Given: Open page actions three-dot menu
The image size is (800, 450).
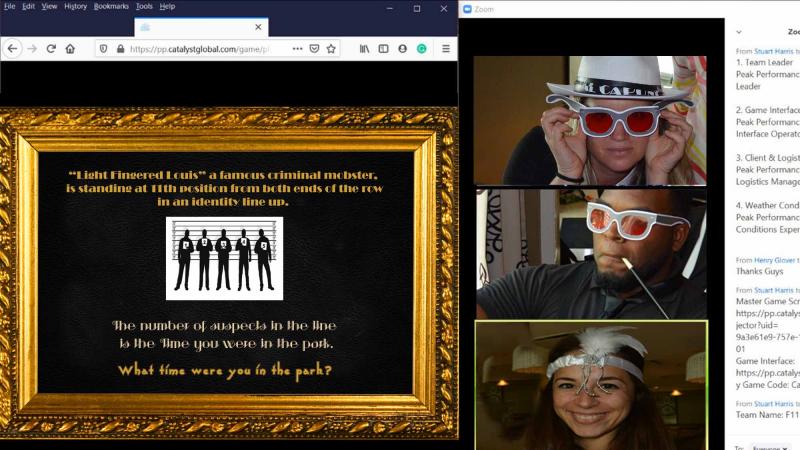Looking at the screenshot, I should click(x=297, y=48).
